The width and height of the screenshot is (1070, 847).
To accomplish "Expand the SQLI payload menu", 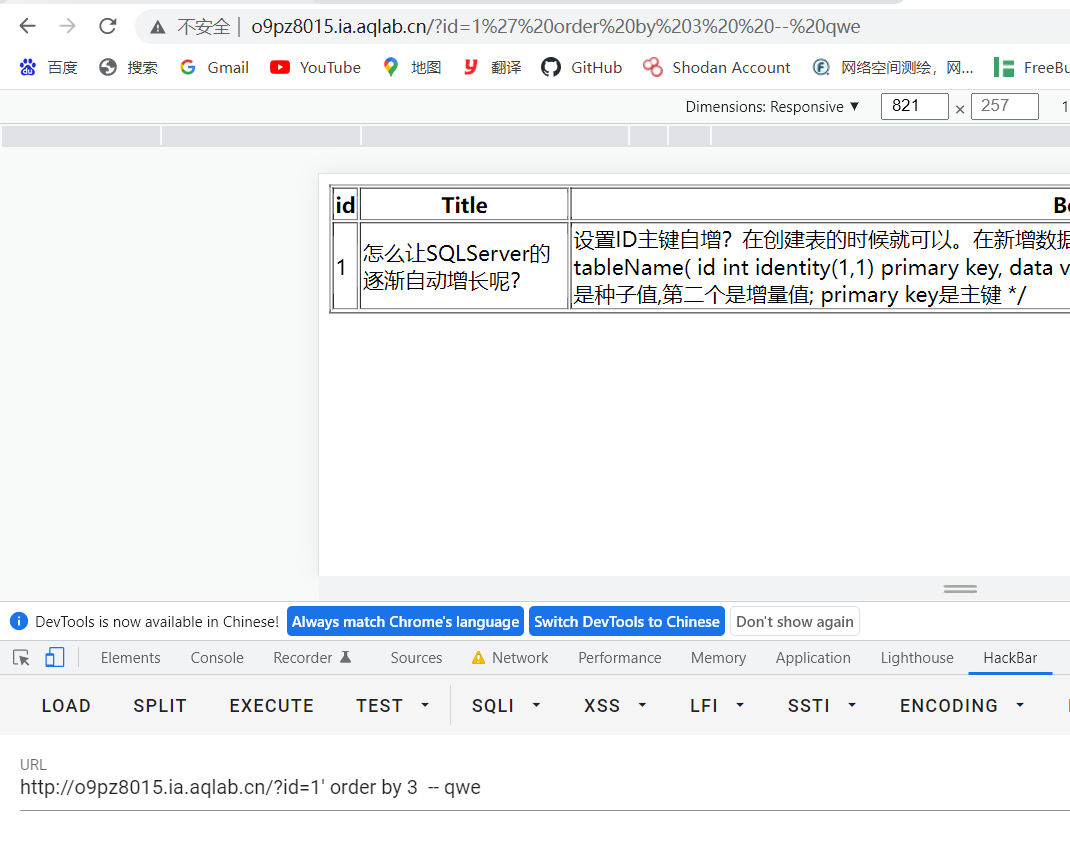I will (x=505, y=705).
